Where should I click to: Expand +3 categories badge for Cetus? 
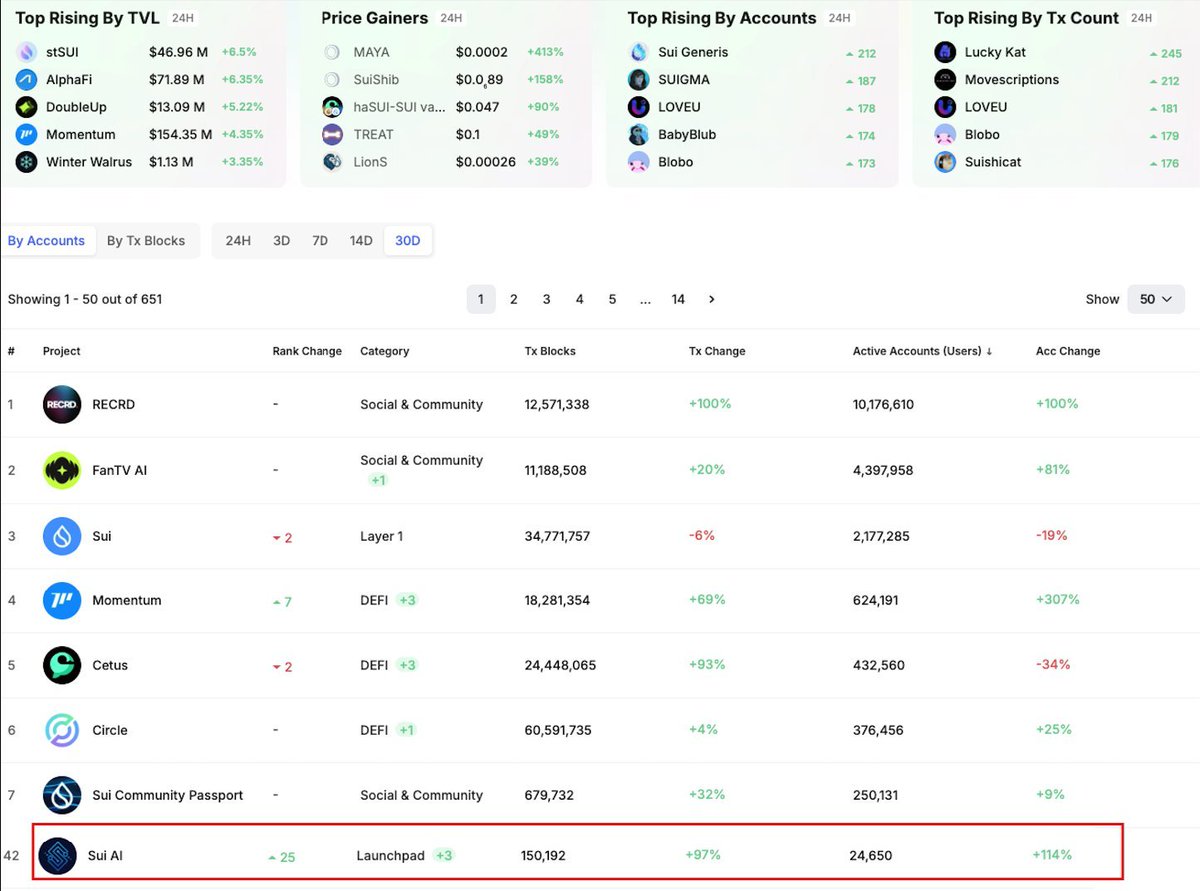407,665
